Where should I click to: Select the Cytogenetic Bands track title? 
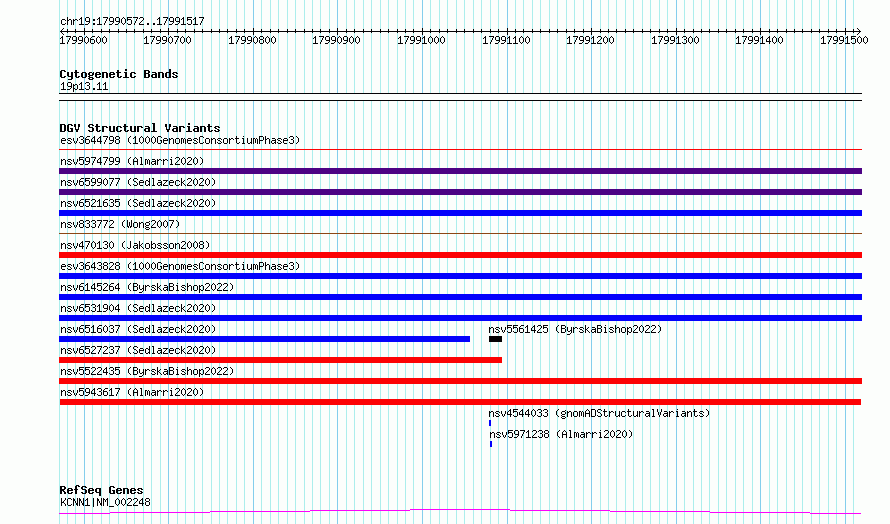119,74
